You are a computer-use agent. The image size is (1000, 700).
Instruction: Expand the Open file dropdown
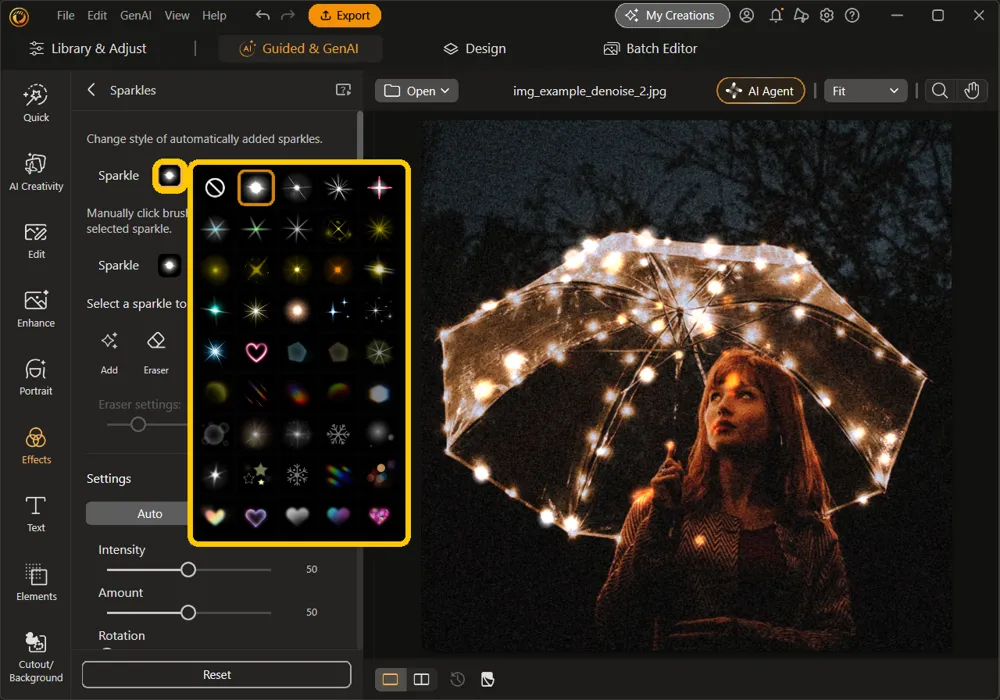(x=416, y=91)
